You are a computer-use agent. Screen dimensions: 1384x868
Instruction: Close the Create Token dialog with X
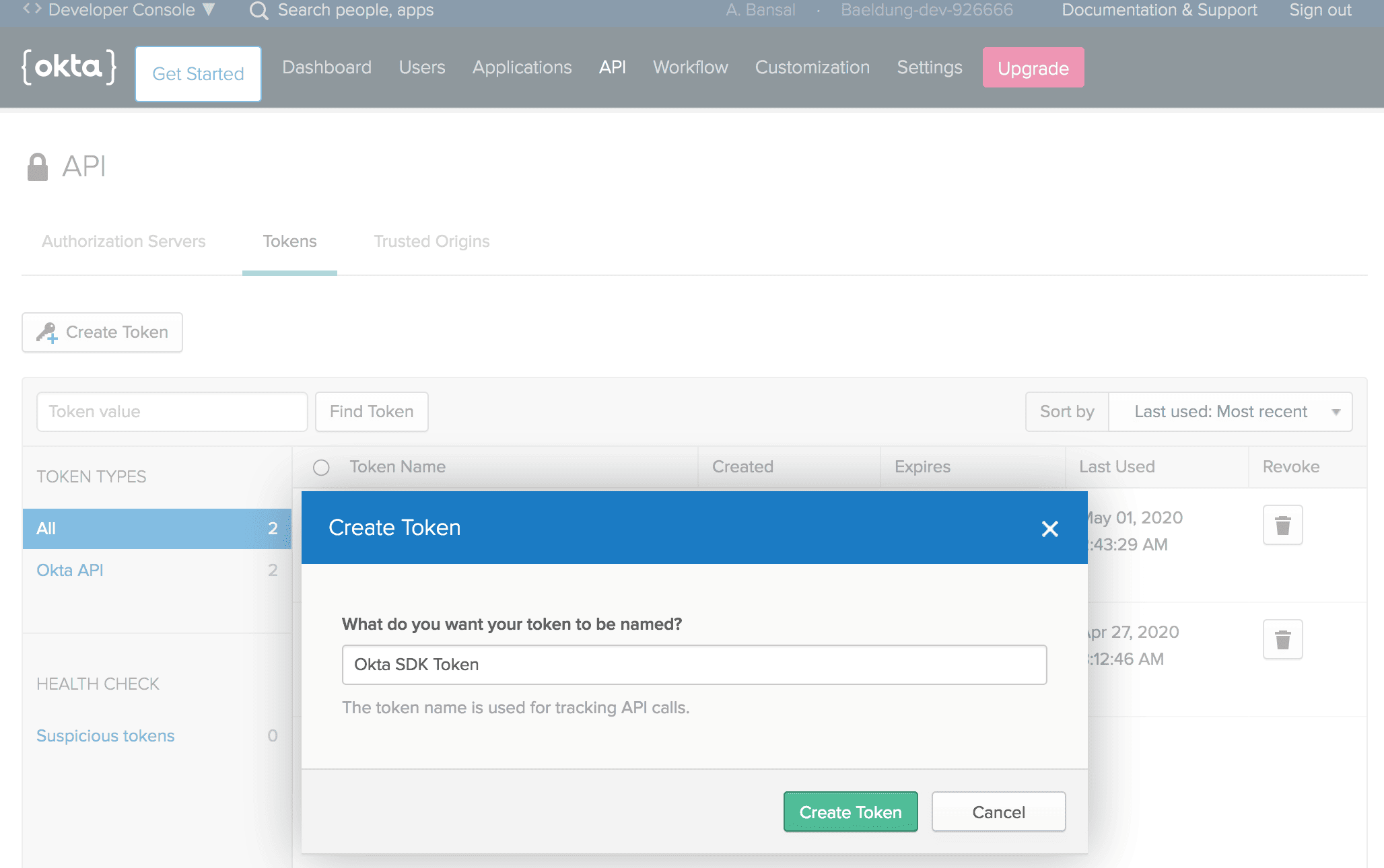point(1049,529)
